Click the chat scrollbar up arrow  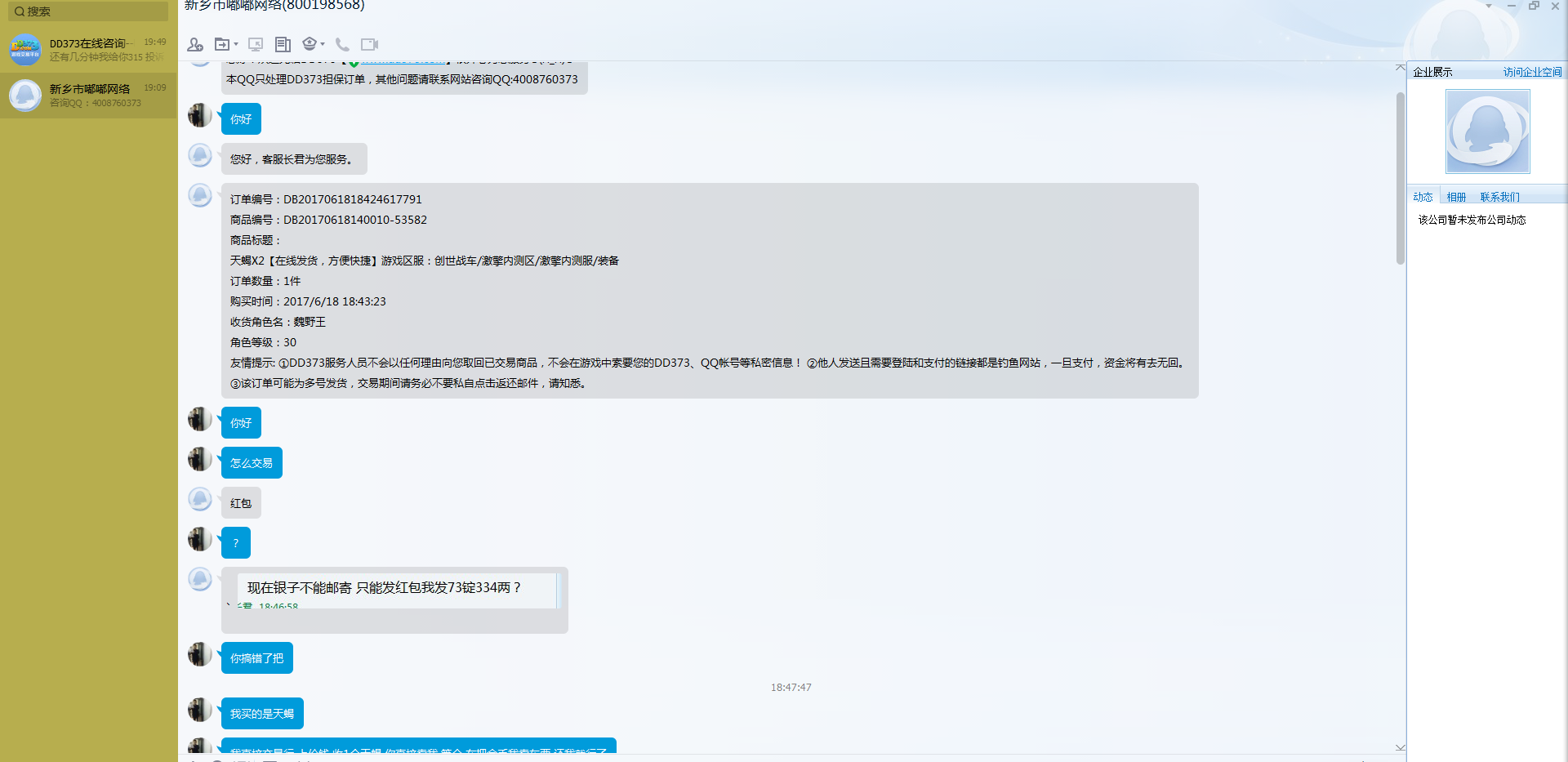1400,68
